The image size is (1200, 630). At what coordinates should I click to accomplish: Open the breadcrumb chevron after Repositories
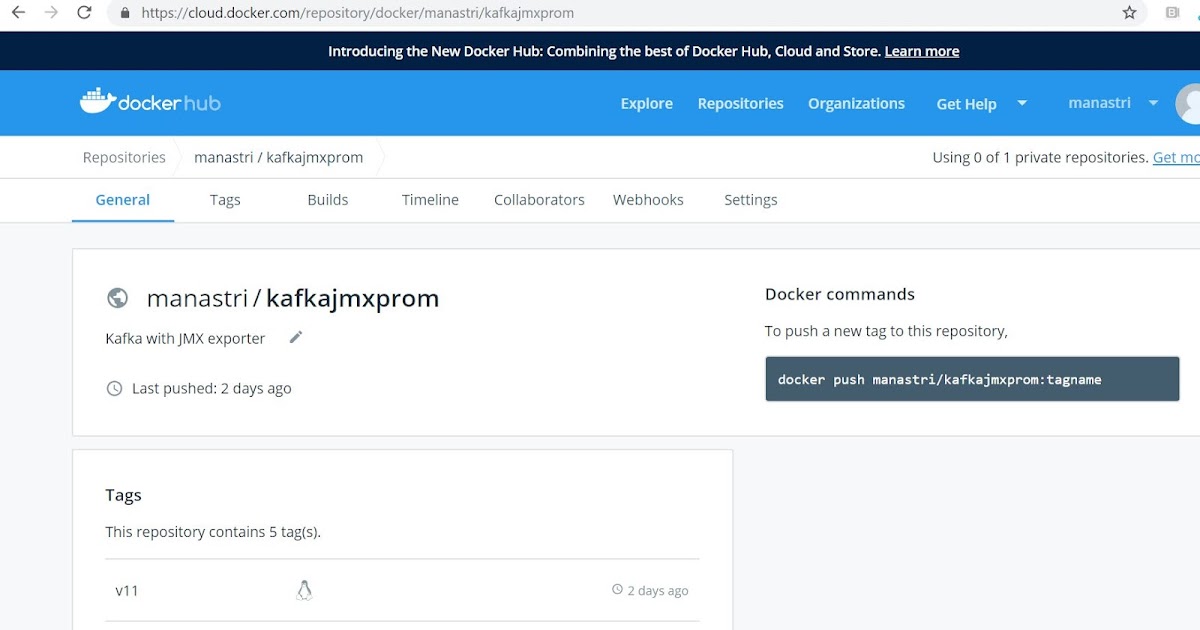tap(178, 157)
